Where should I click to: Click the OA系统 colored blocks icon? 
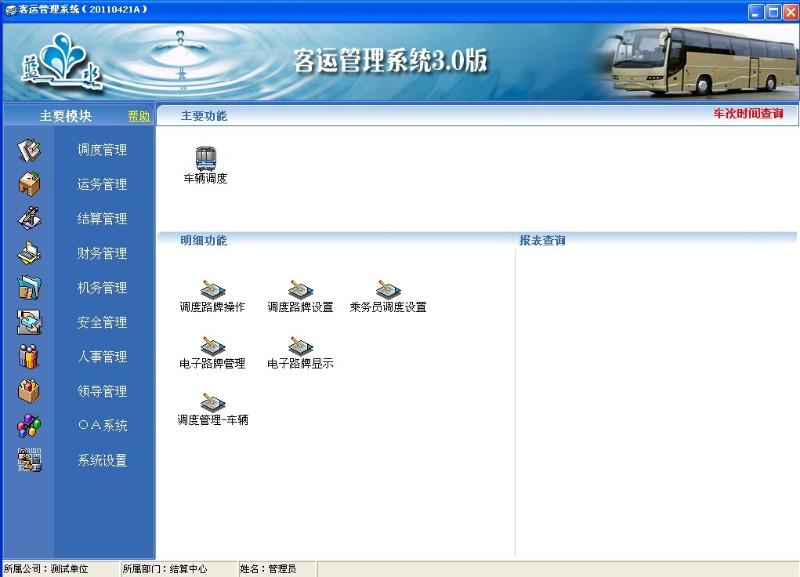29,425
